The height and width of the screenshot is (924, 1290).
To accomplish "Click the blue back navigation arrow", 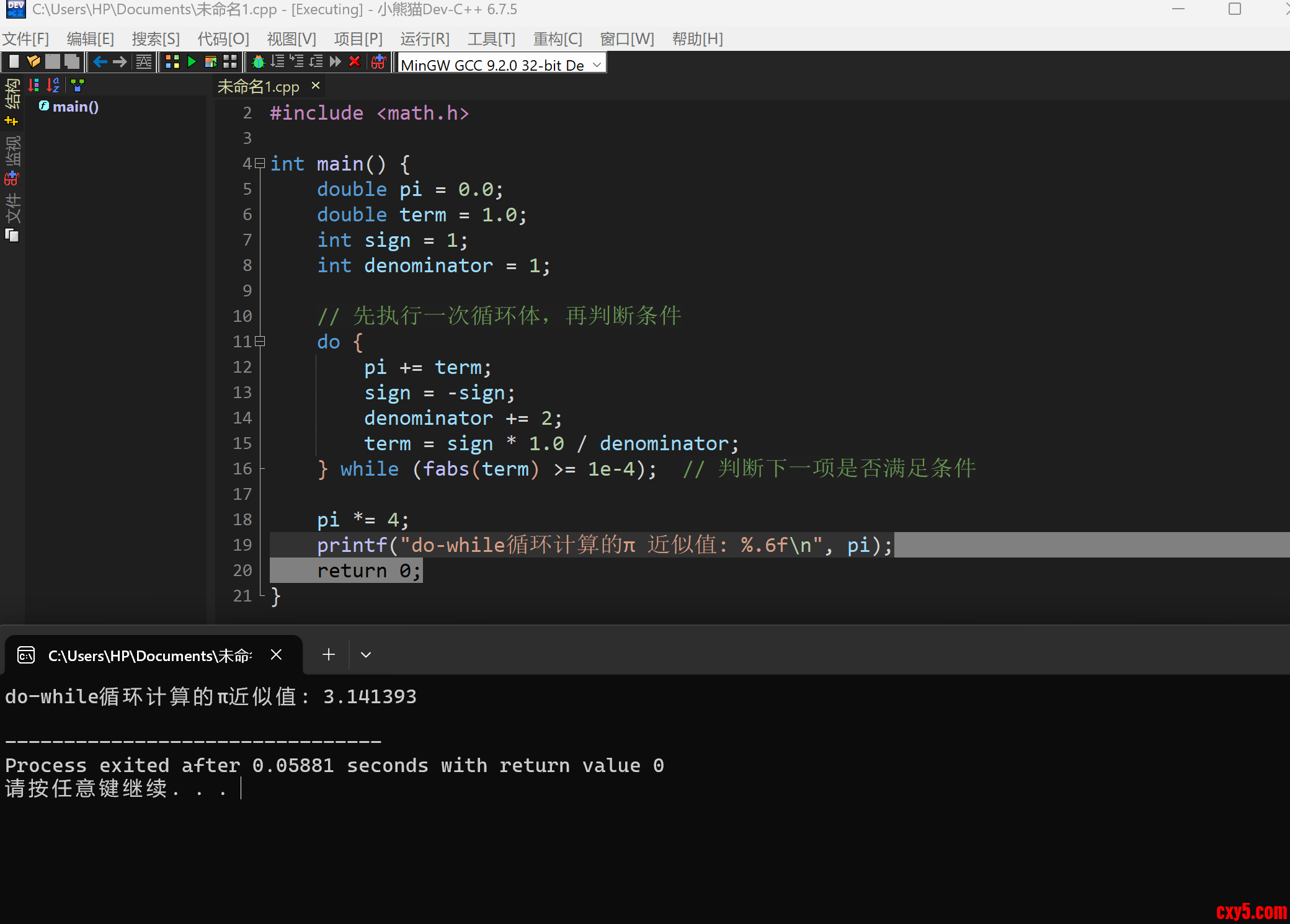I will pyautogui.click(x=100, y=61).
